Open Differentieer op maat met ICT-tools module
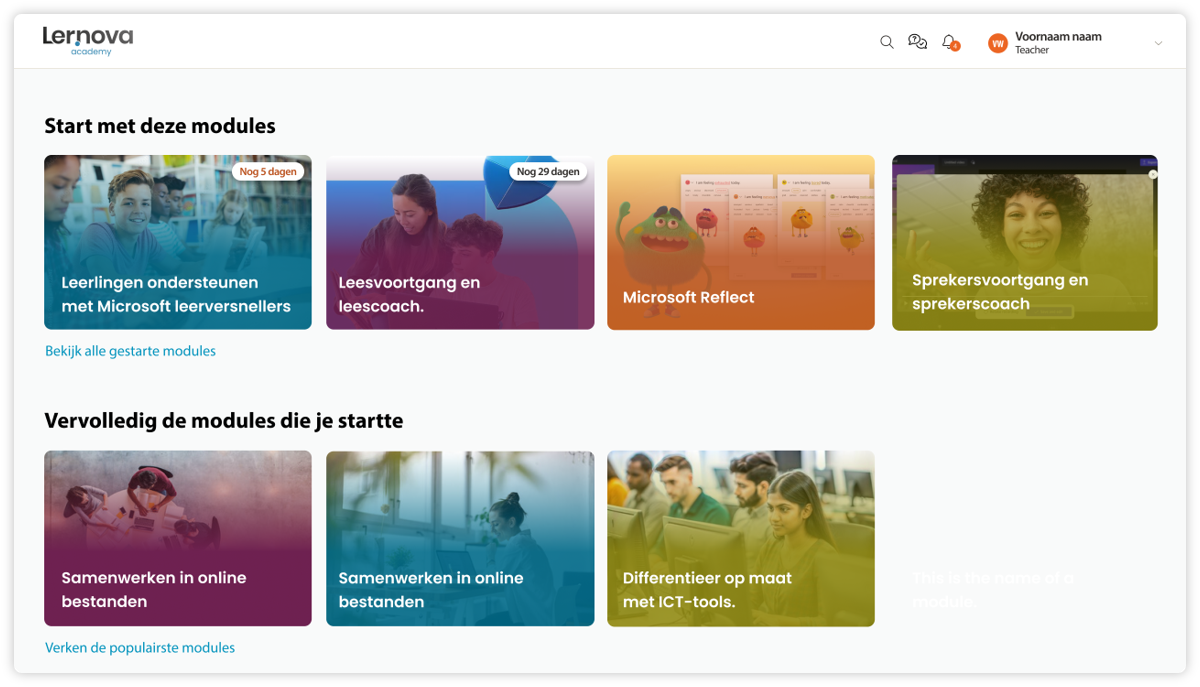This screenshot has width=1200, height=687. (x=740, y=538)
